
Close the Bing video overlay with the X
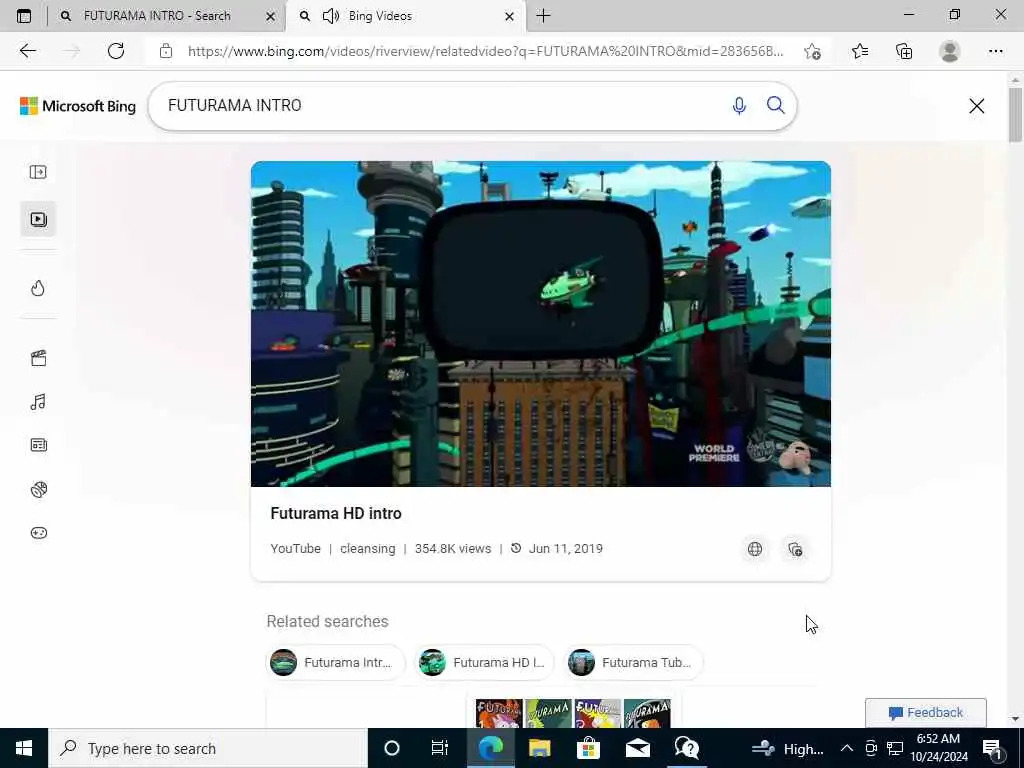pyautogui.click(x=976, y=106)
